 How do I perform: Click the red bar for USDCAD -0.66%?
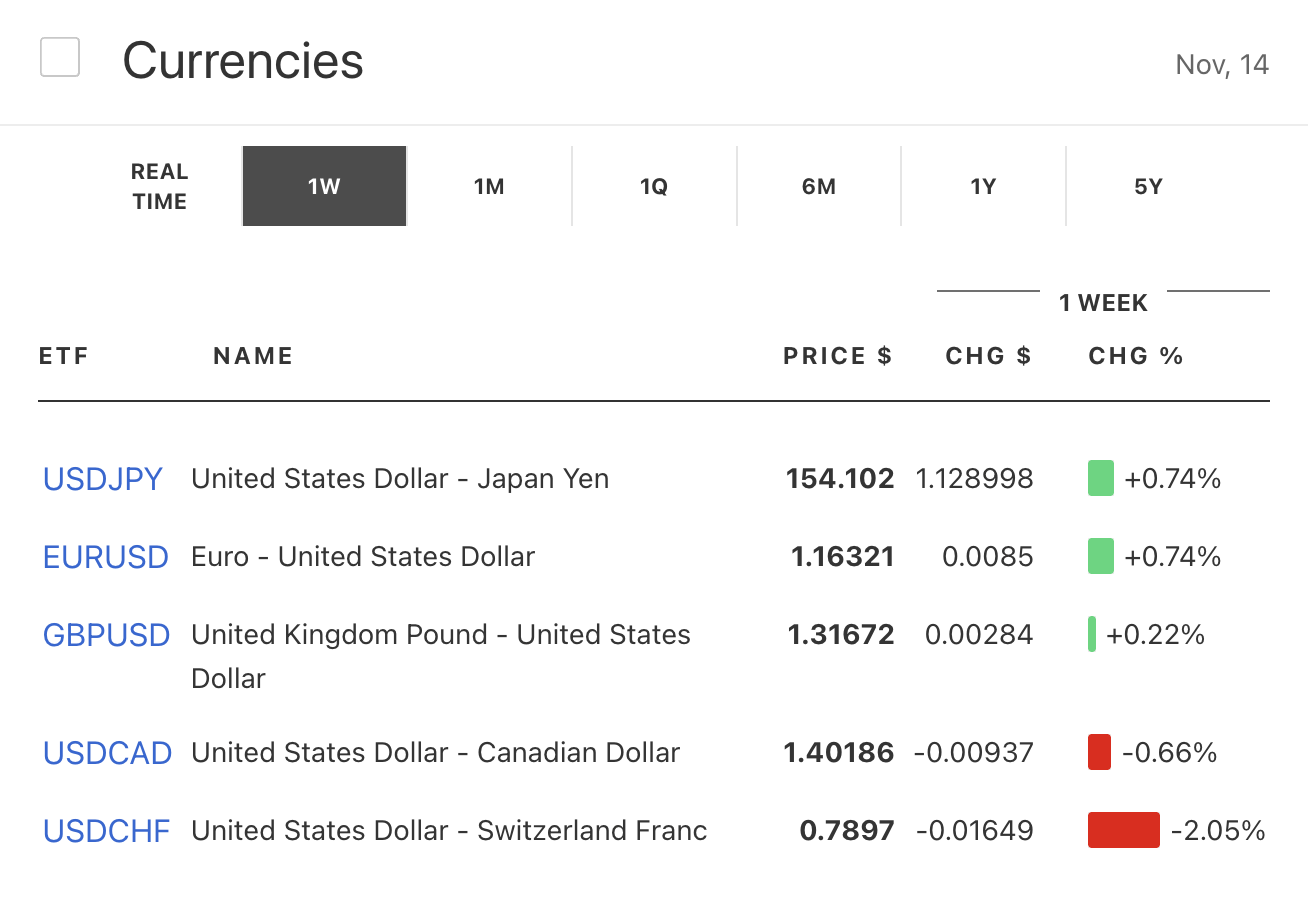pyautogui.click(x=1099, y=753)
